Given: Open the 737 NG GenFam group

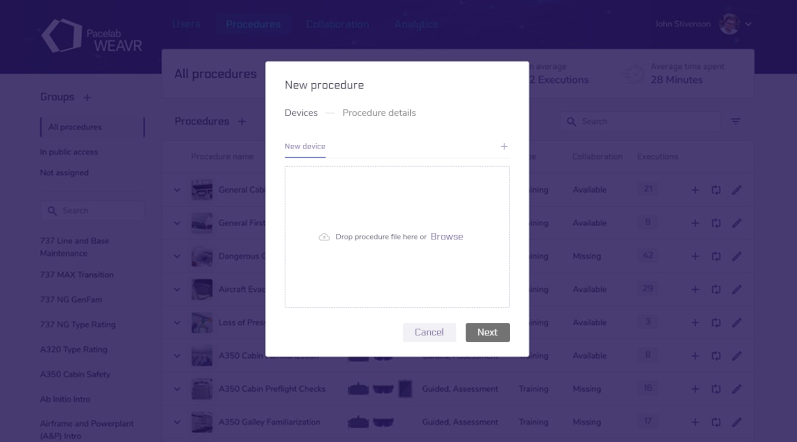Looking at the screenshot, I should (x=71, y=300).
